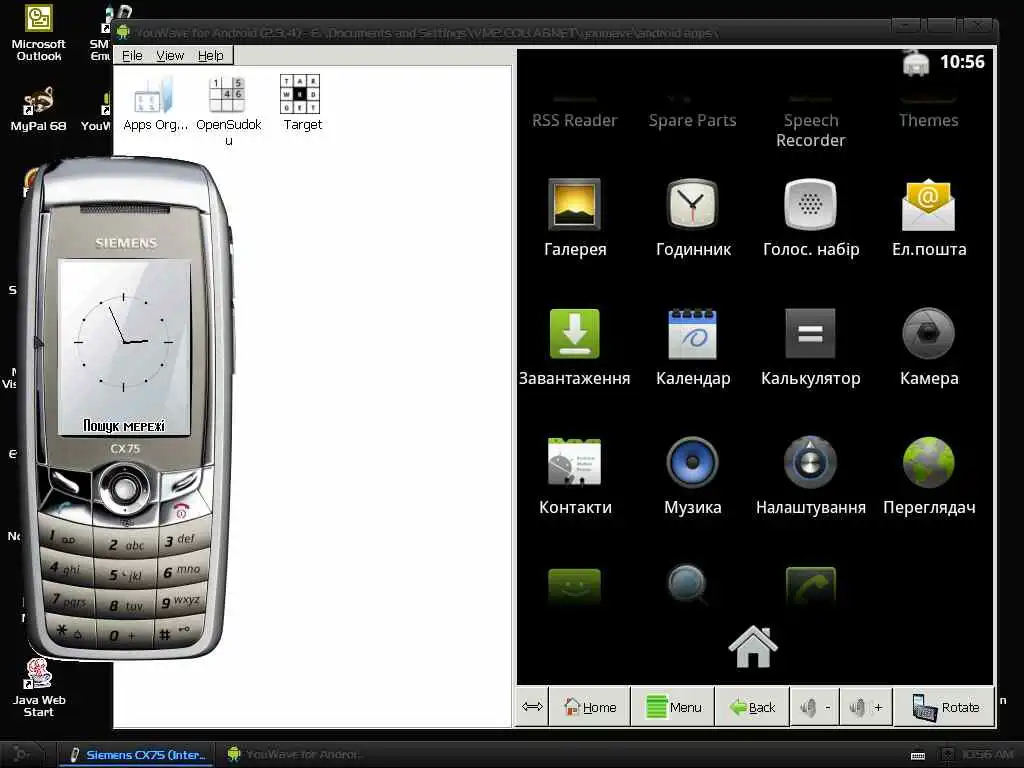
Task: Tap the Android home house icon
Action: click(753, 647)
